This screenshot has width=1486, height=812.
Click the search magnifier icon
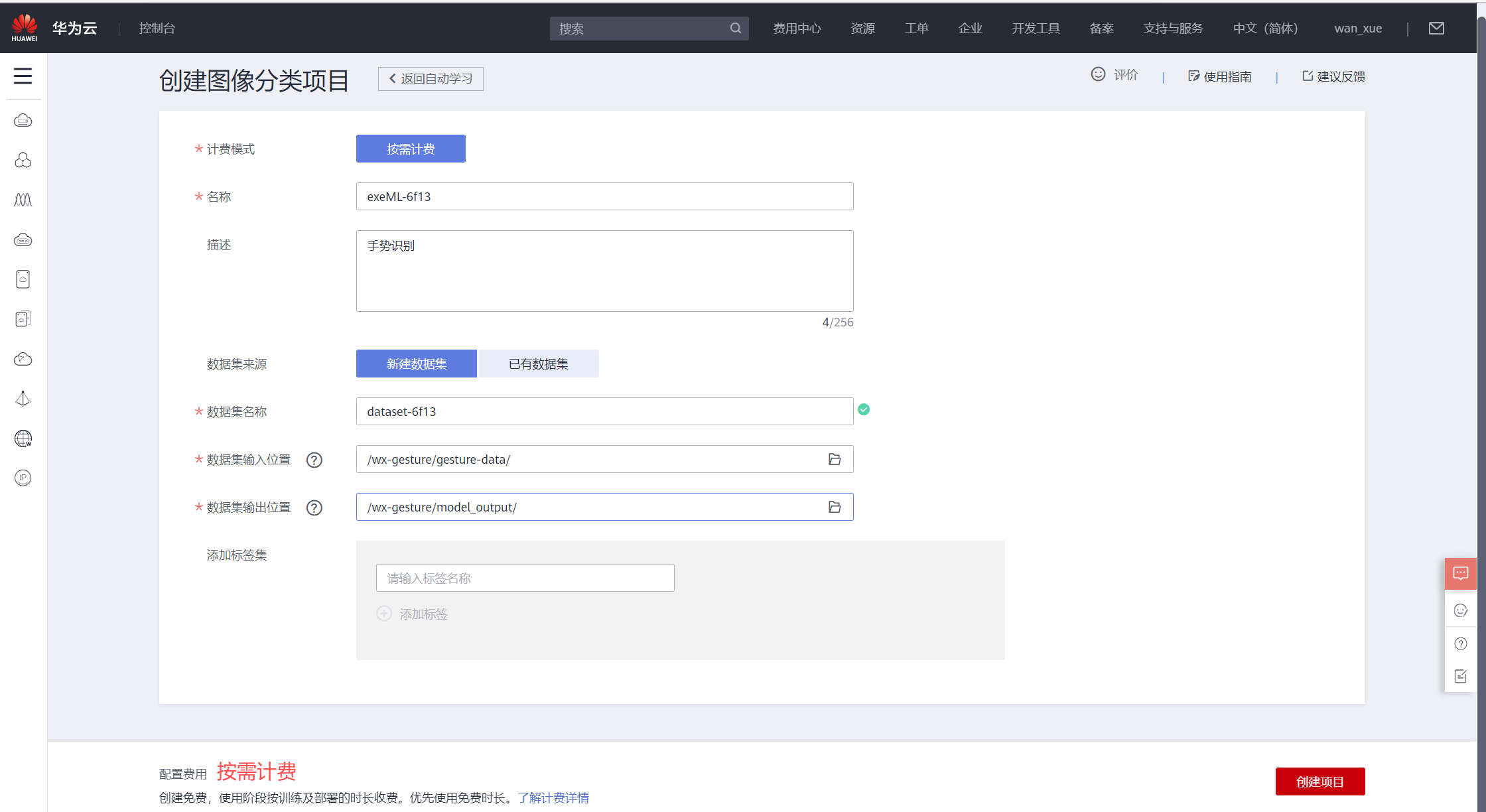735,28
